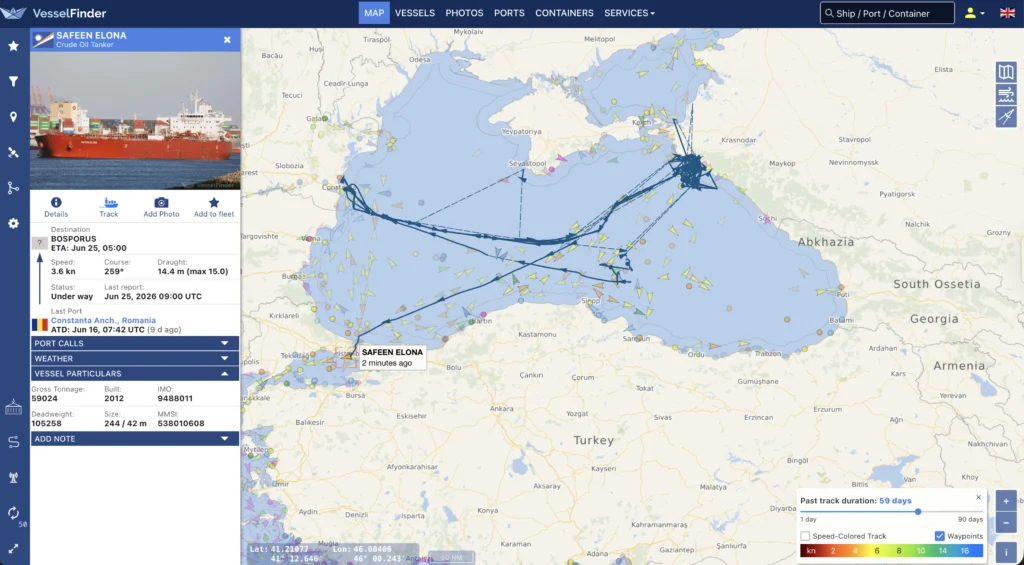
Task: Click the Track ship icon
Action: pos(109,202)
